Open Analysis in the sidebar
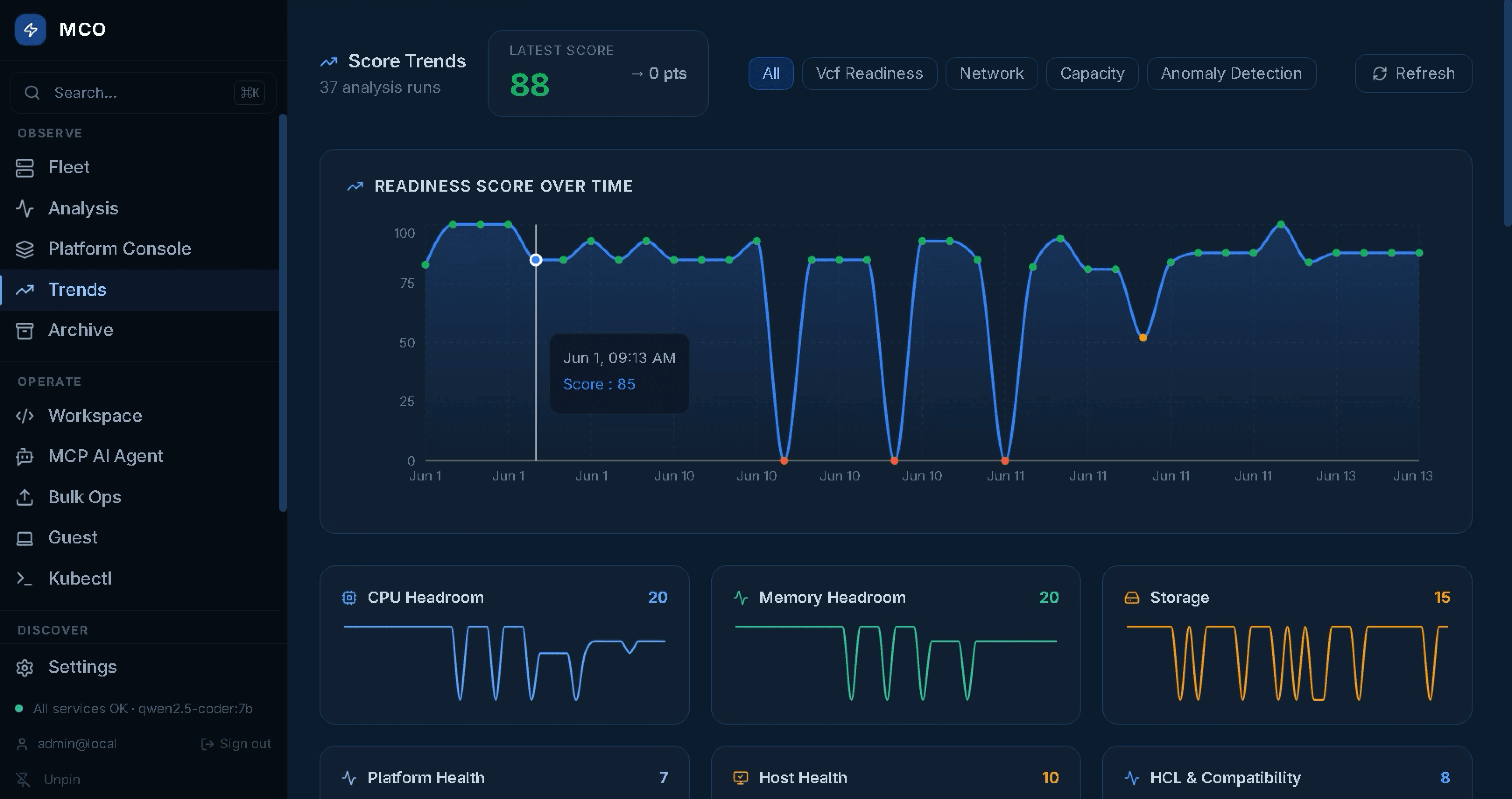 point(140,208)
